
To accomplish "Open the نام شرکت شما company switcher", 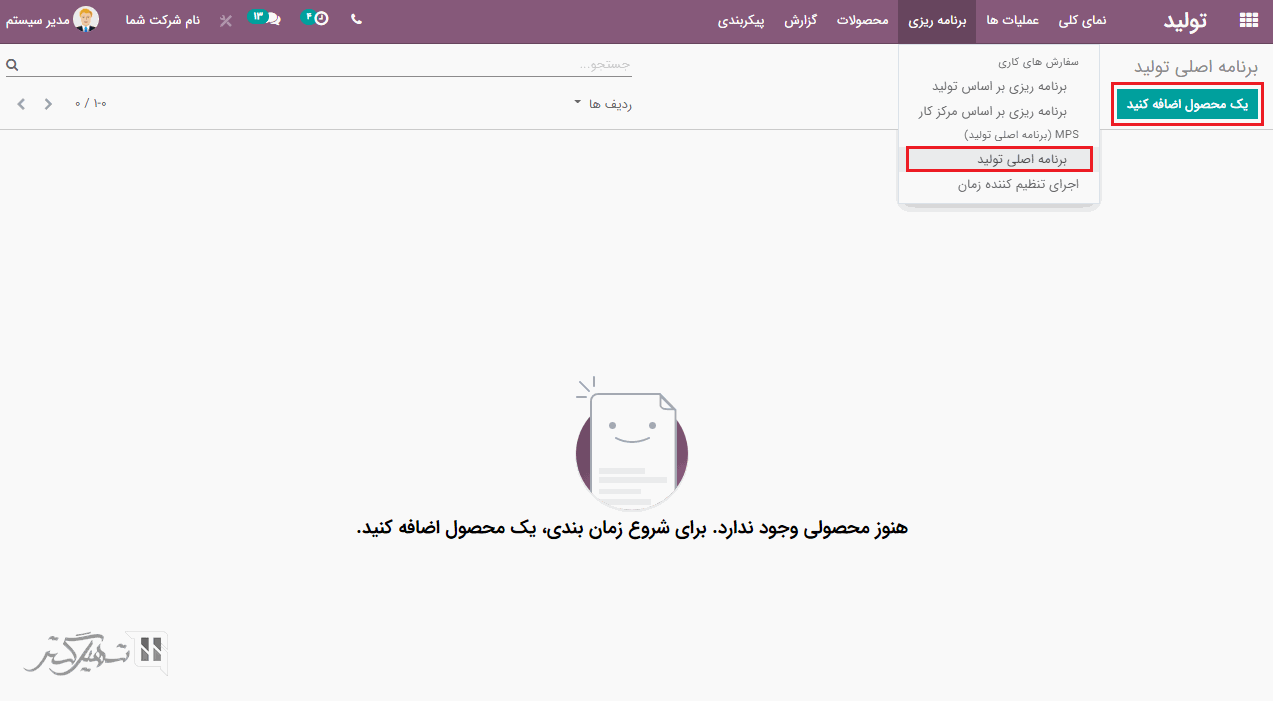I will 168,20.
